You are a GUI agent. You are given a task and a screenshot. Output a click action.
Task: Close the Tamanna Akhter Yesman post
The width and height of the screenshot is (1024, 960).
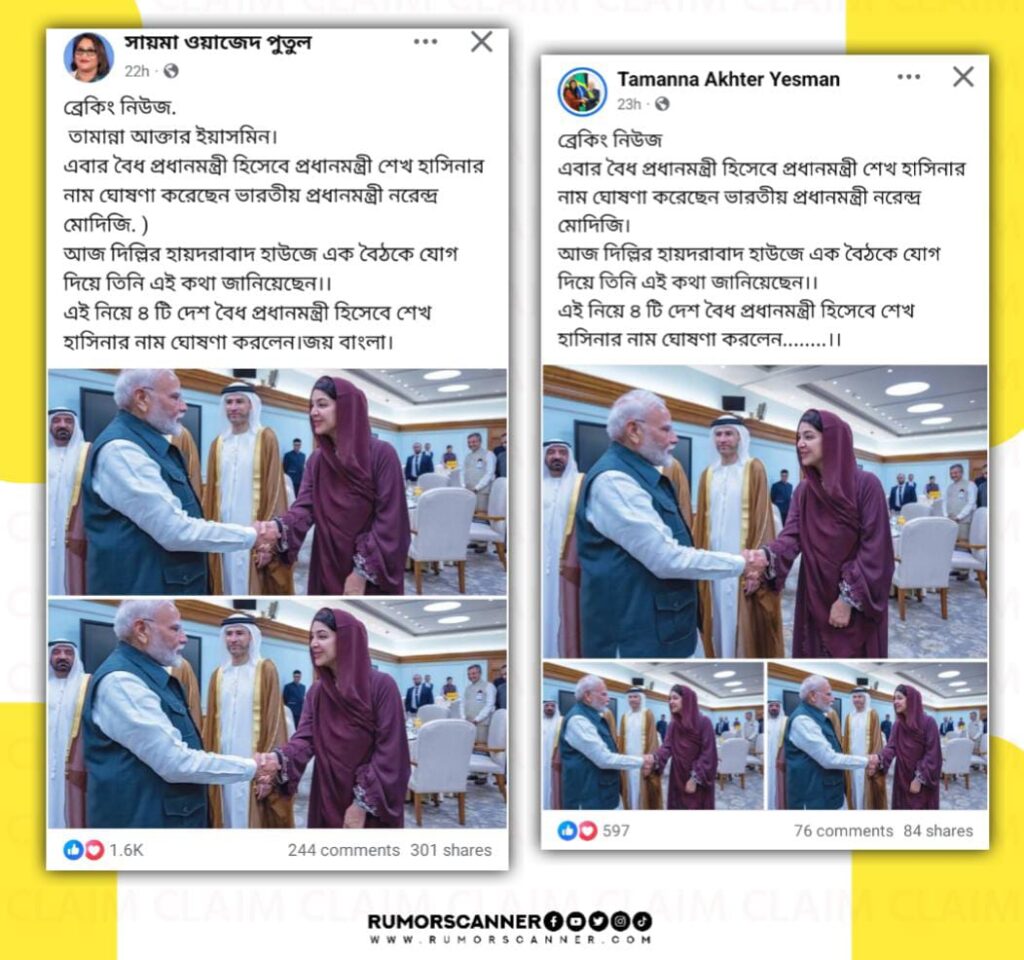point(963,76)
